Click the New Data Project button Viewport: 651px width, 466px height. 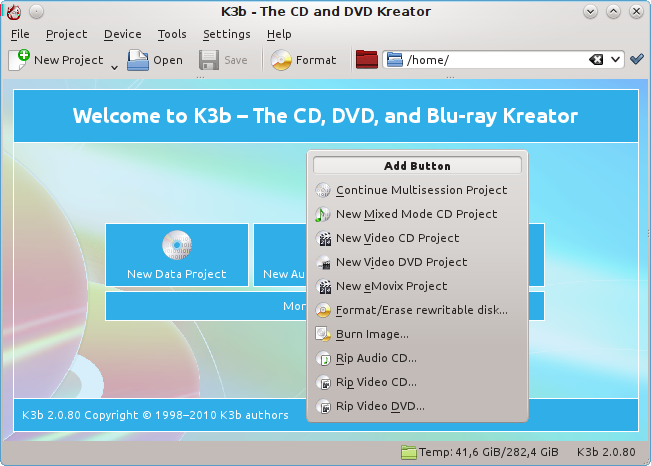[x=177, y=255]
